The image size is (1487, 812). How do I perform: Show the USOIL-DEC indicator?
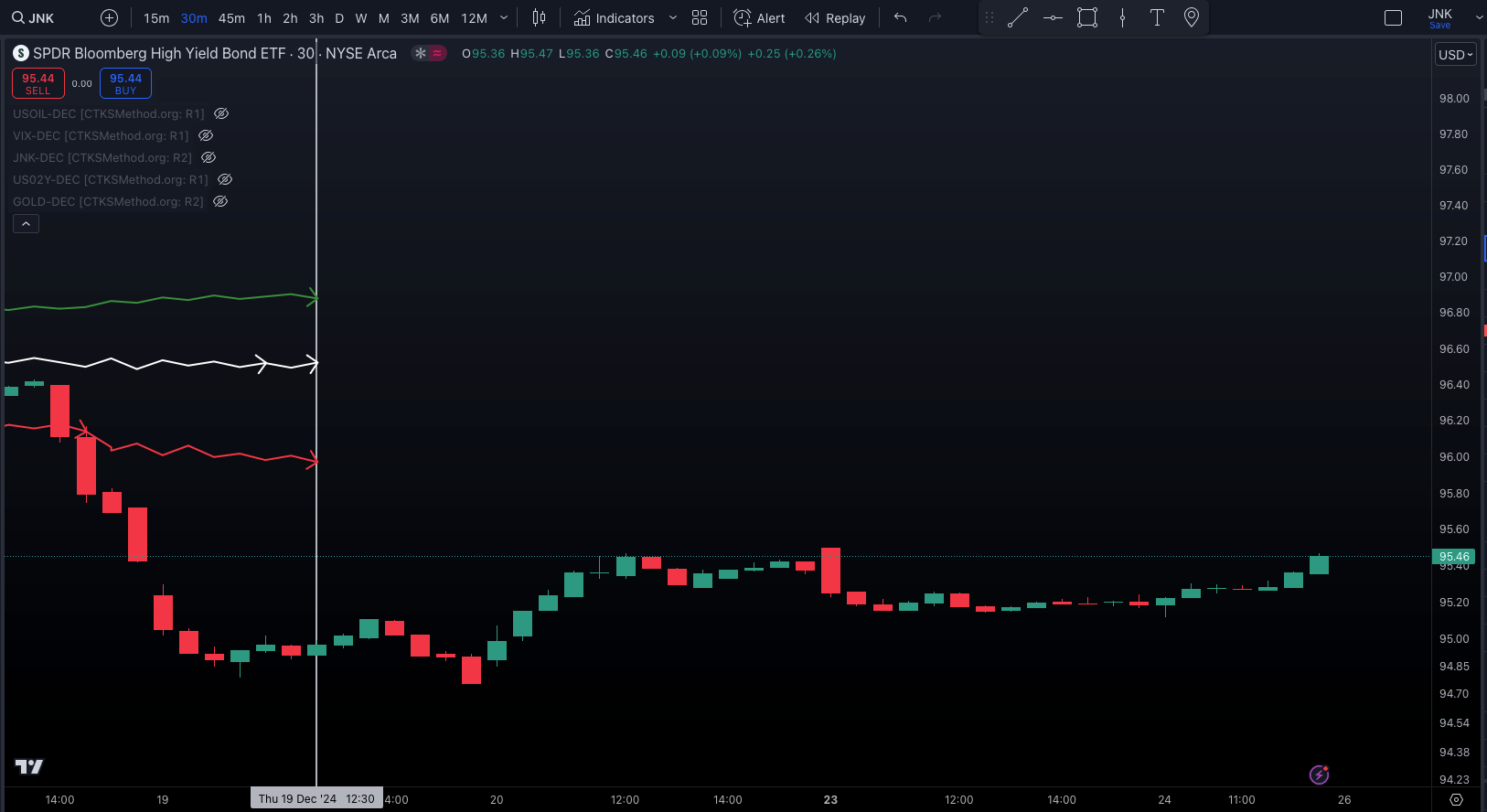pos(221,114)
